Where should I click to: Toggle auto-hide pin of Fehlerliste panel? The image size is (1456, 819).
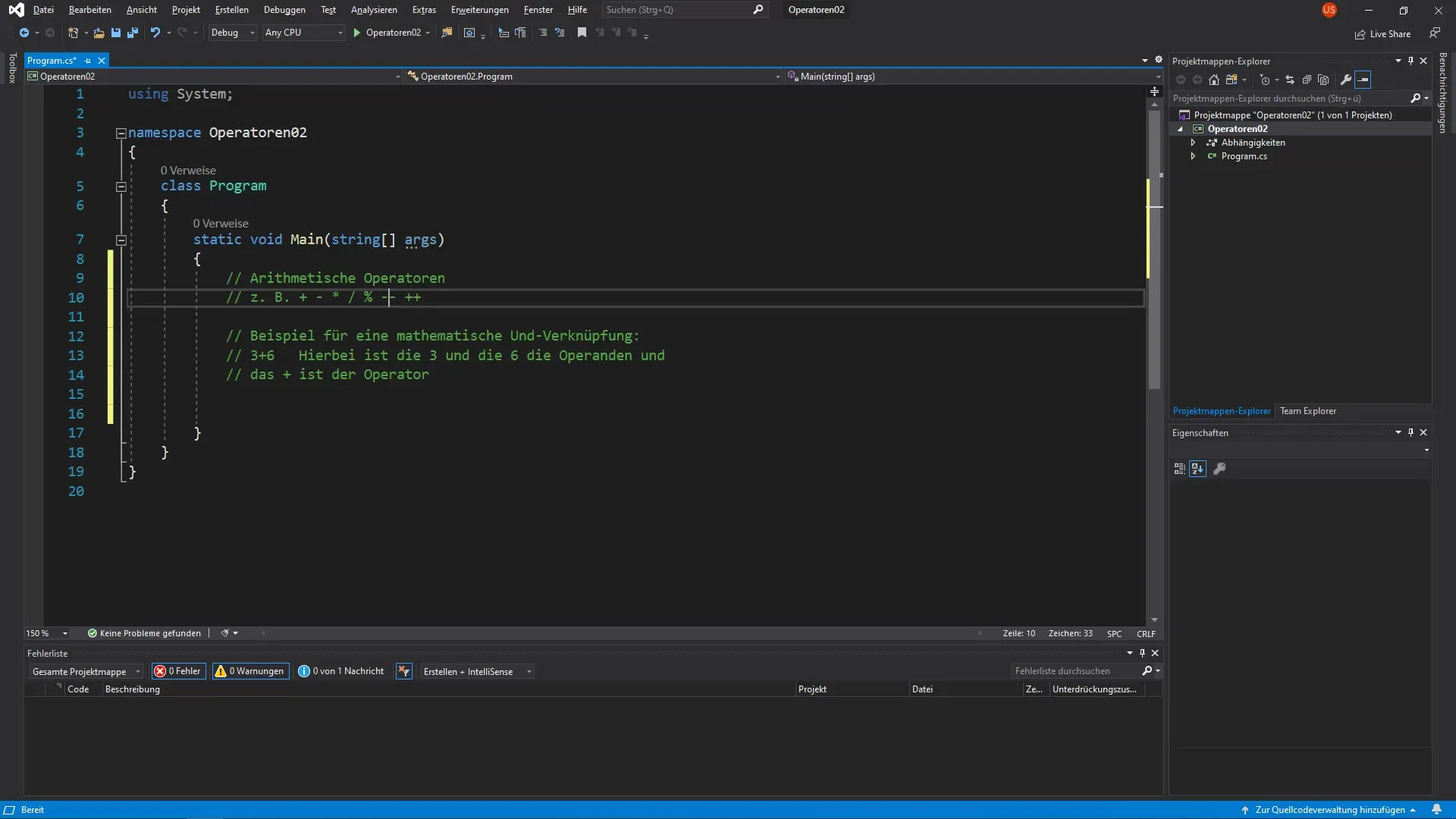coord(1142,653)
